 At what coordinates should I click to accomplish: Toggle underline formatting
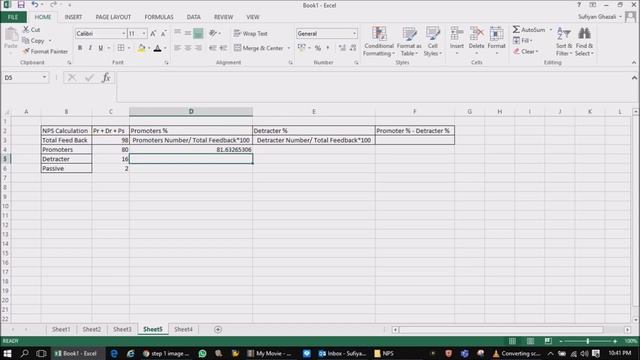tap(100, 48)
